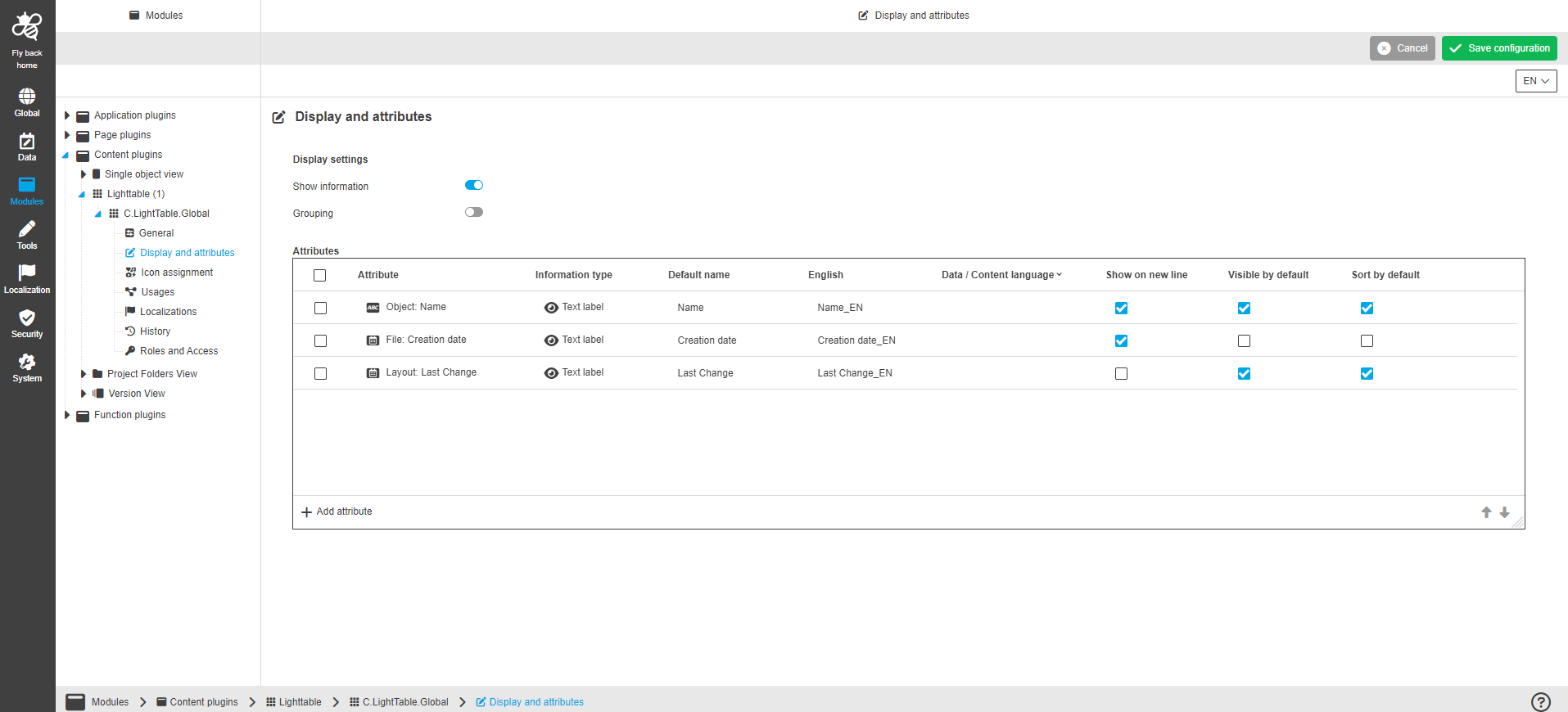
Task: Click Add attribute
Action: pyautogui.click(x=337, y=511)
